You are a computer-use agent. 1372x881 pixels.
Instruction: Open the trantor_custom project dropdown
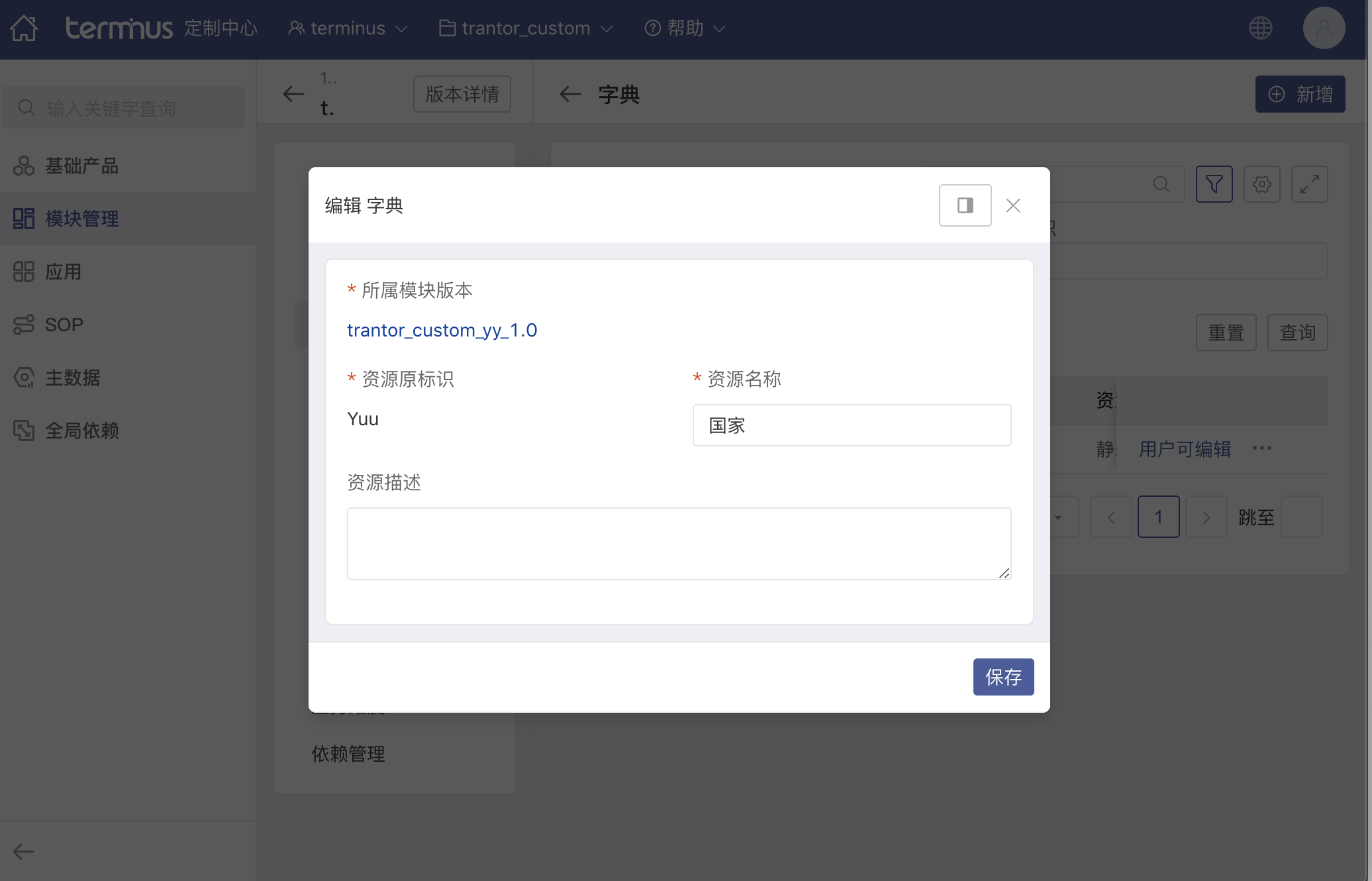pos(526,28)
